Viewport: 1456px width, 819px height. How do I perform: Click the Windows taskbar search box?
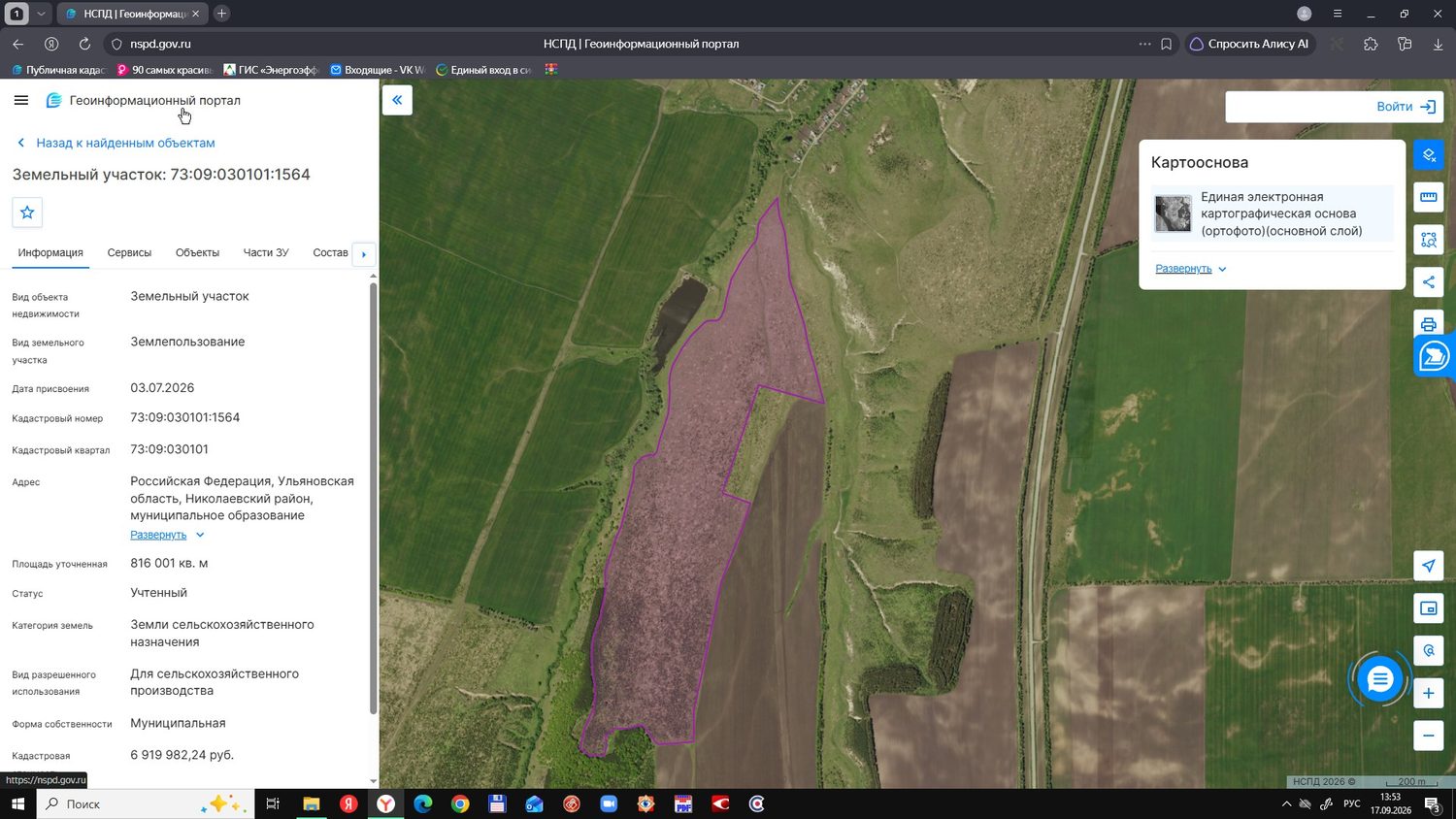pos(146,804)
